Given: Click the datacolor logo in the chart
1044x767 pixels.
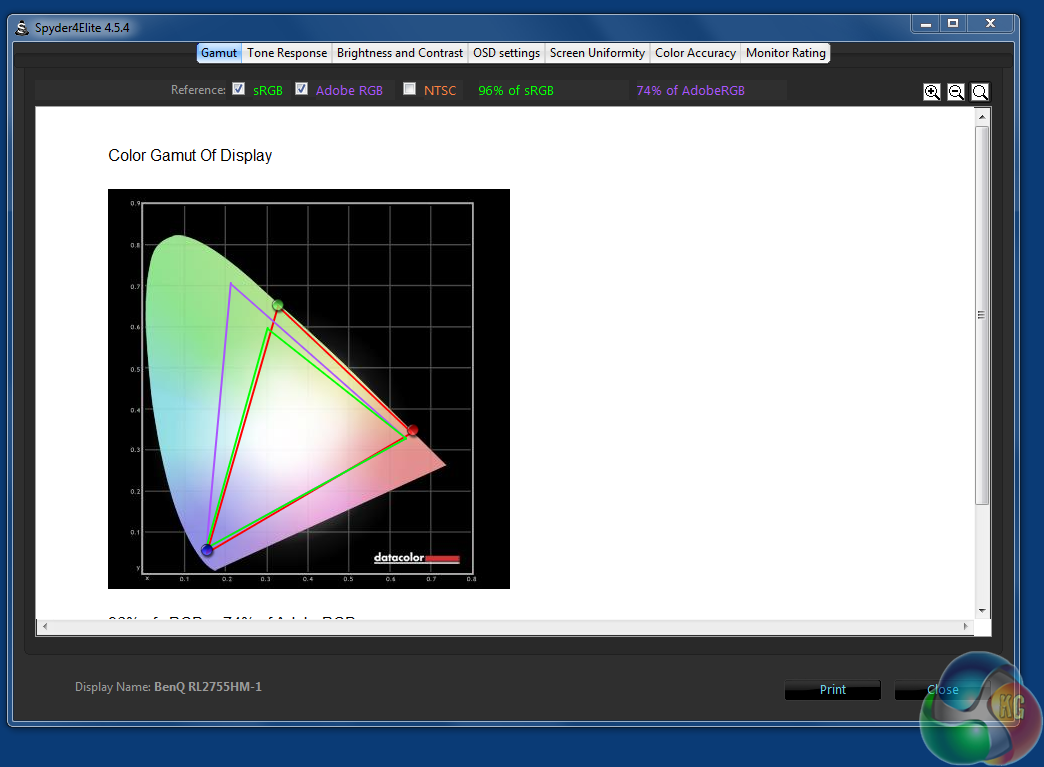Looking at the screenshot, I should [417, 557].
